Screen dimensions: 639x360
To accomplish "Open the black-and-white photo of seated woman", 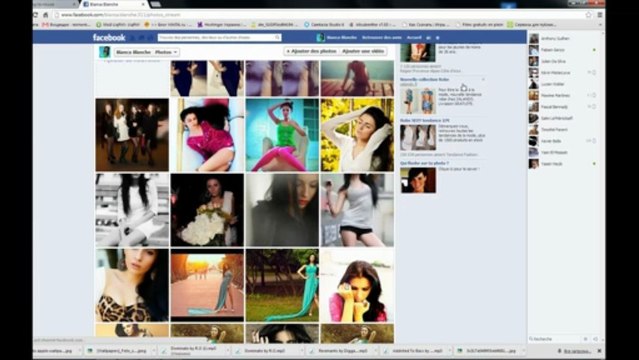I will [132, 210].
